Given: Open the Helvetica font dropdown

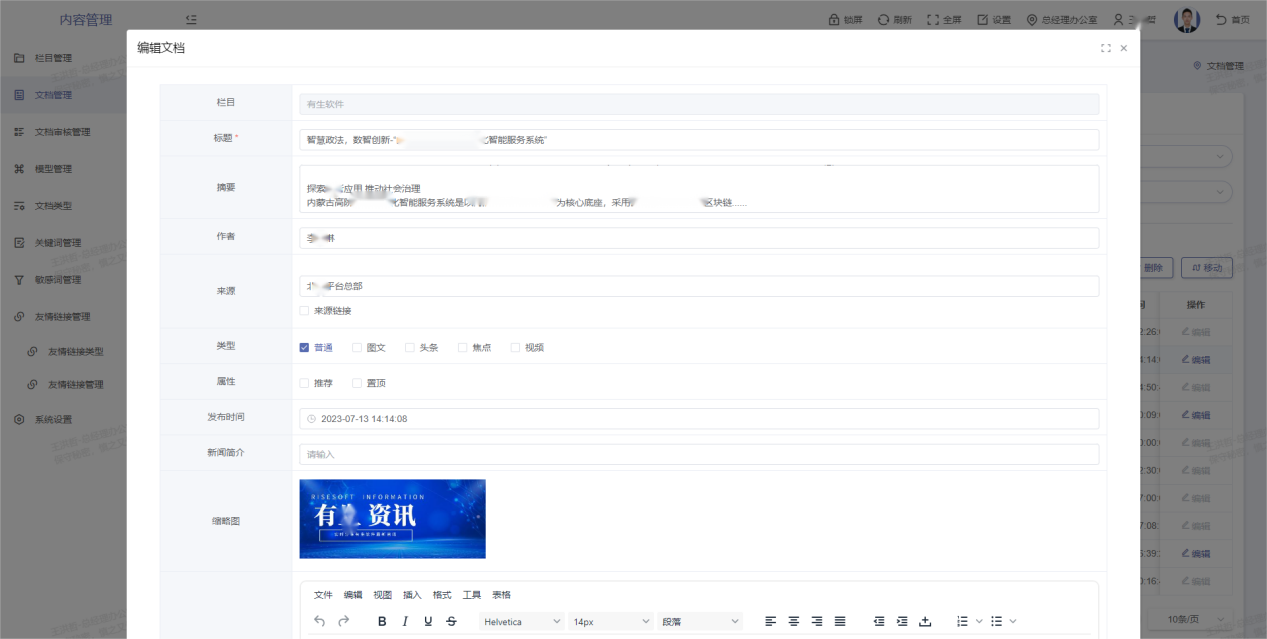Looking at the screenshot, I should click(x=522, y=621).
